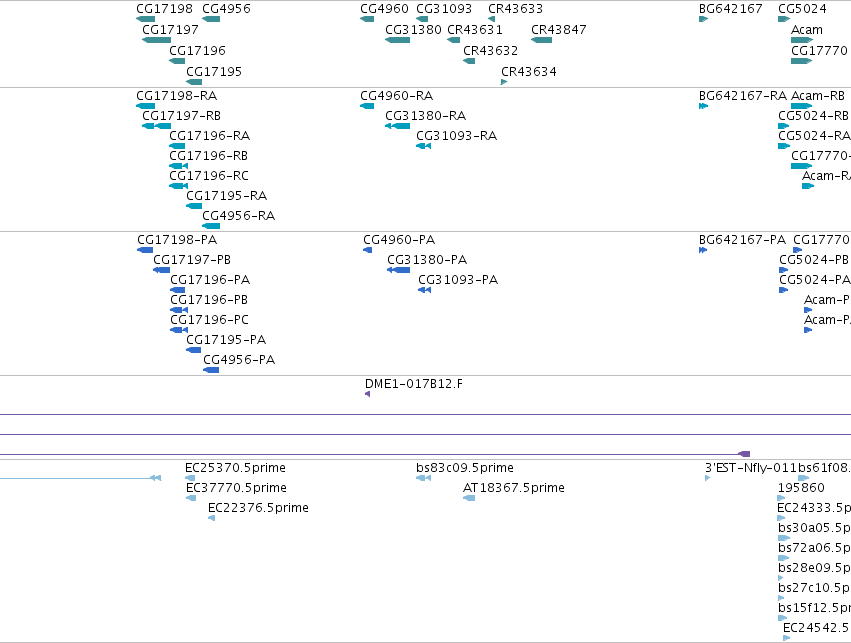The height and width of the screenshot is (643, 851).
Task: Click the CG17195 gene label
Action: 214,72
